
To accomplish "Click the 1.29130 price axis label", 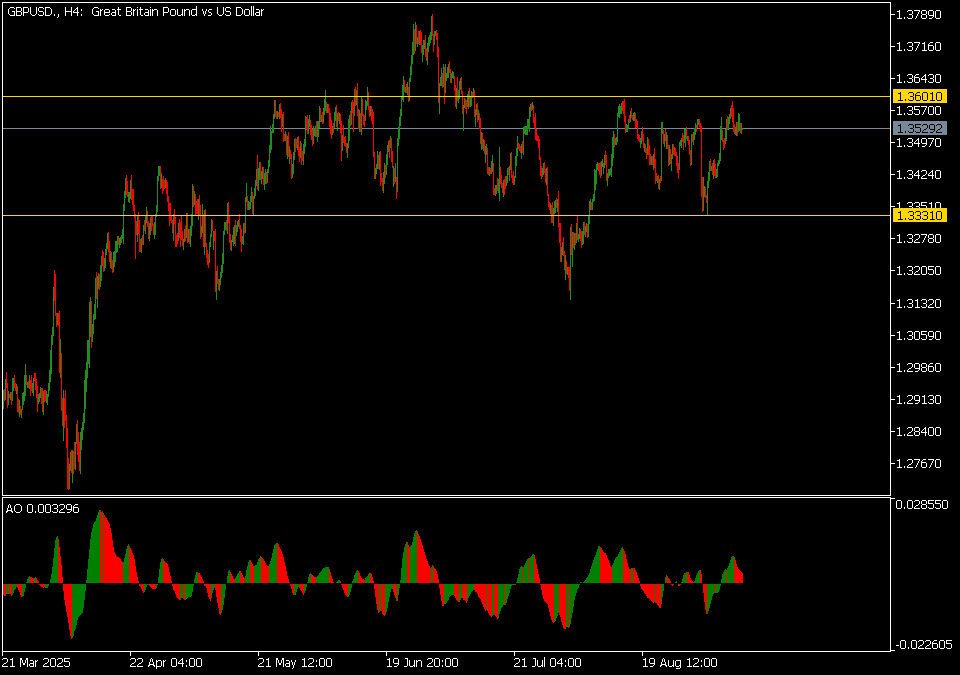I will coord(918,399).
